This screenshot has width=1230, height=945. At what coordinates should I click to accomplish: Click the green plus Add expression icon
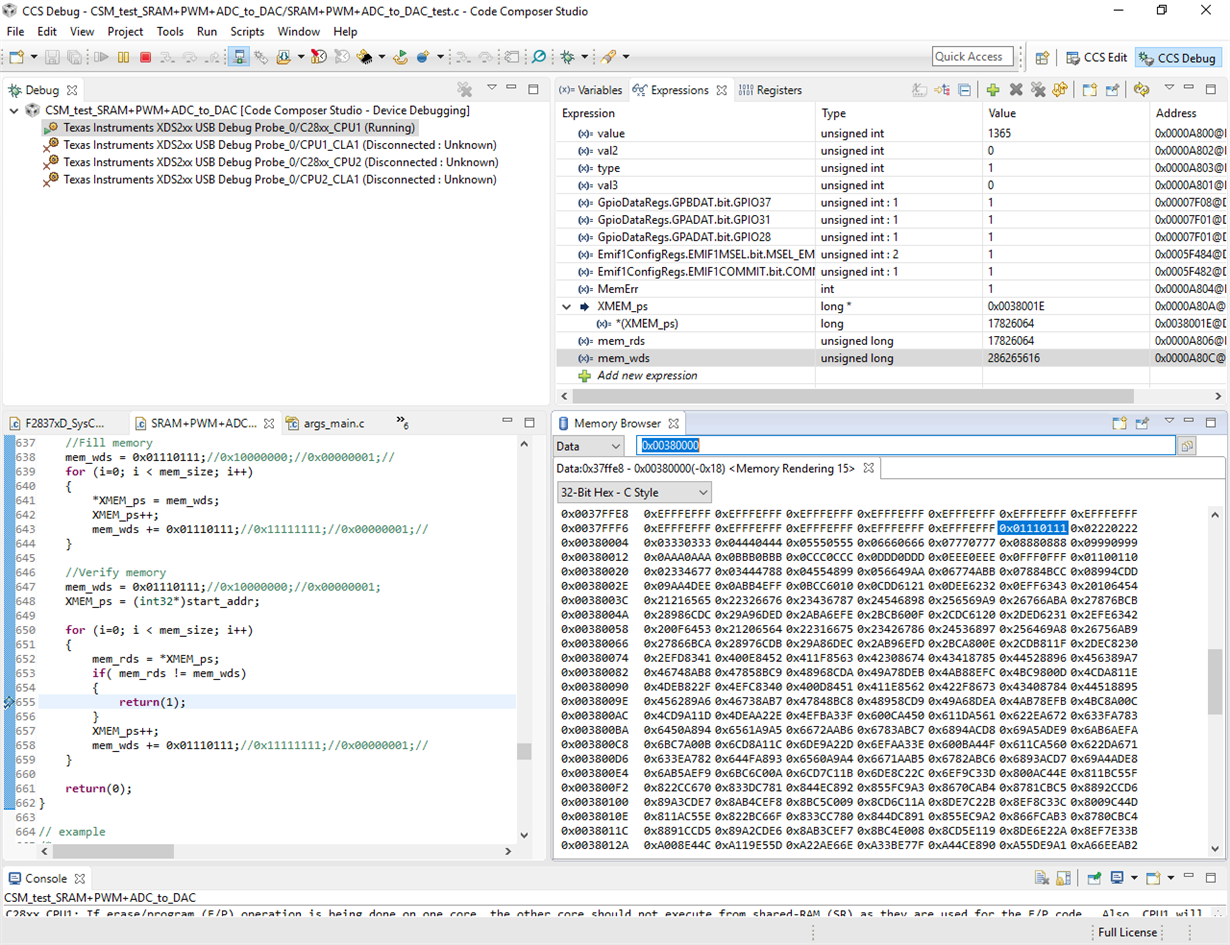tap(992, 90)
